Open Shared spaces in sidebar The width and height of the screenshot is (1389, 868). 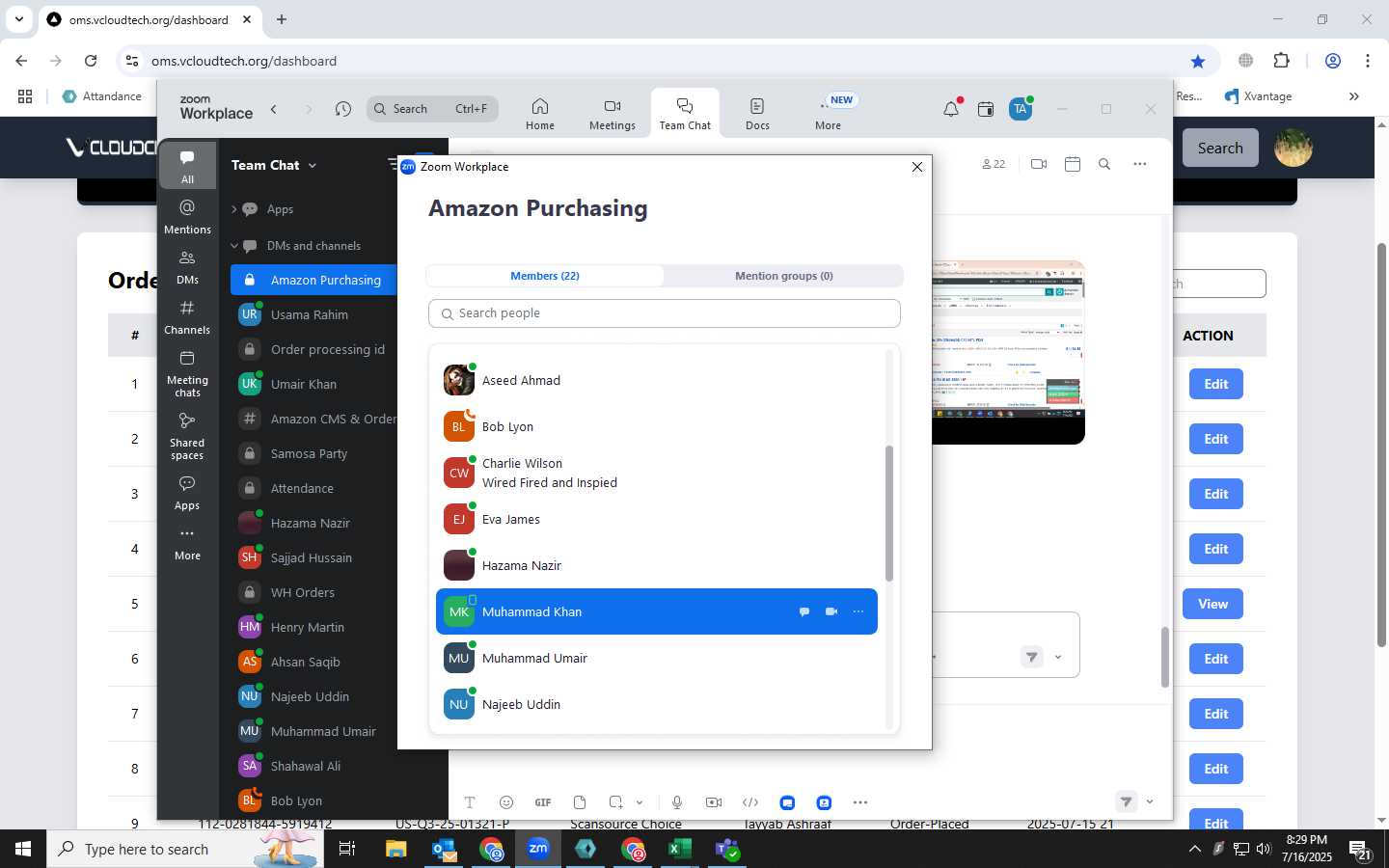(187, 436)
